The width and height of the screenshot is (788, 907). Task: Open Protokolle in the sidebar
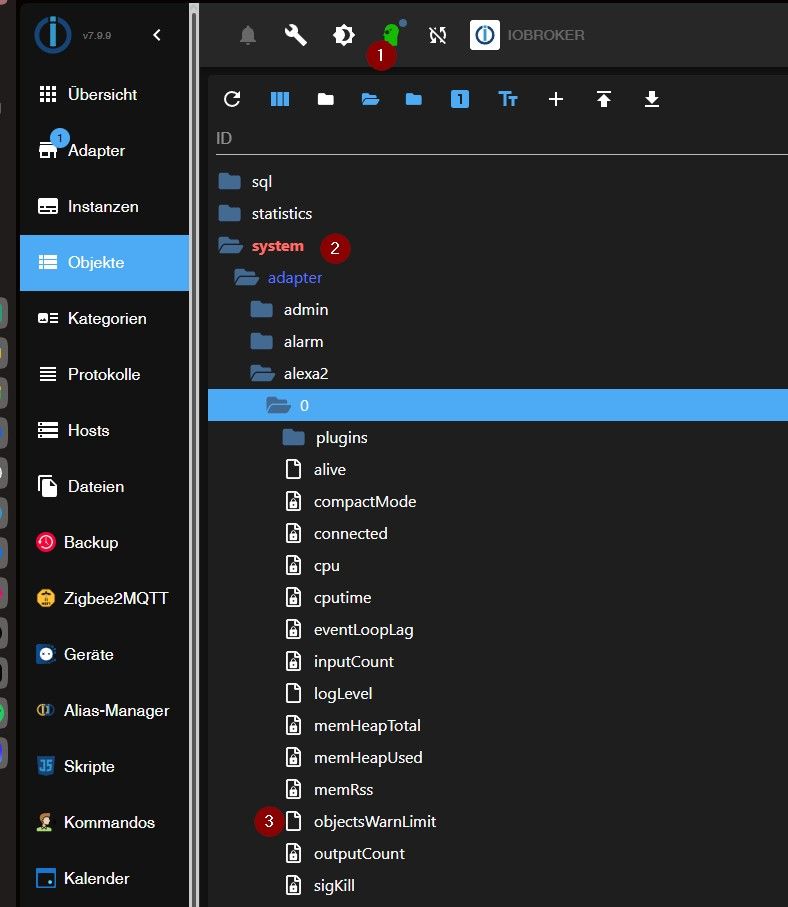pyautogui.click(x=104, y=374)
